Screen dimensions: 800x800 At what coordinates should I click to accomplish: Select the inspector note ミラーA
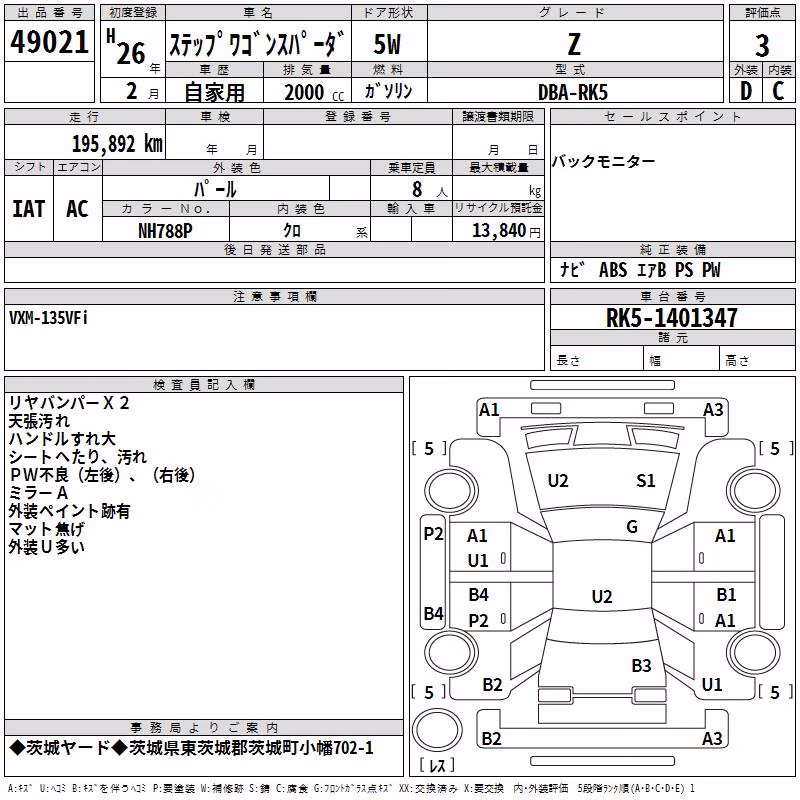pos(38,493)
